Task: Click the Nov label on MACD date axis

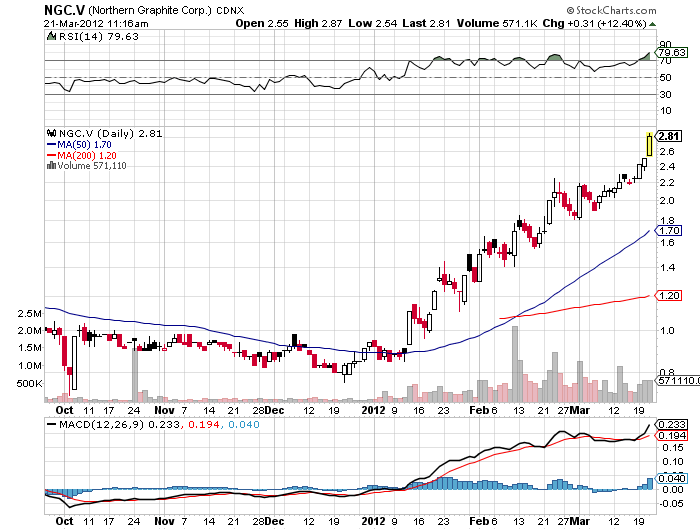Action: click(x=164, y=521)
